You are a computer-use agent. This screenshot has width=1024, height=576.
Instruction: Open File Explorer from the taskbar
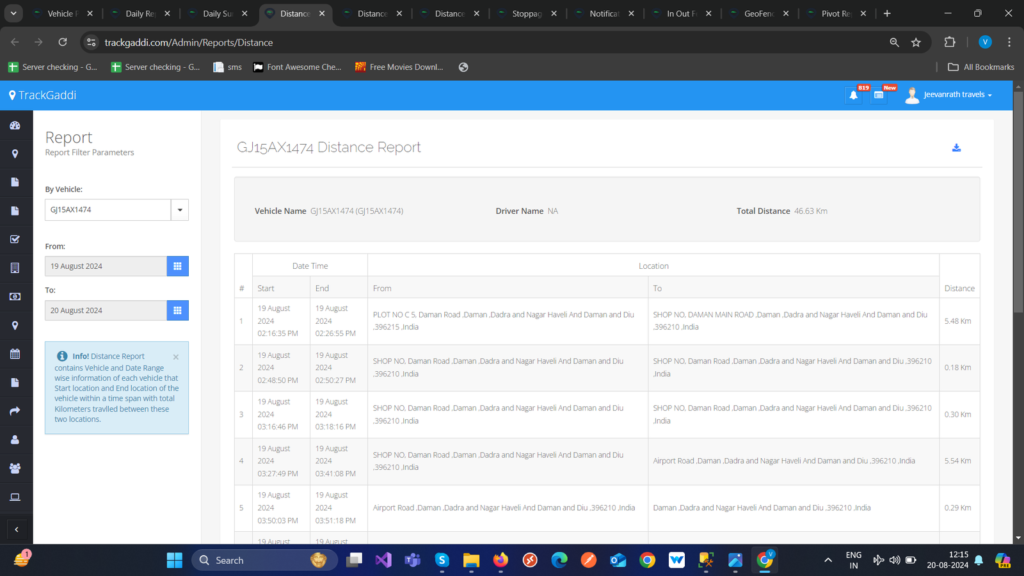pyautogui.click(x=471, y=560)
